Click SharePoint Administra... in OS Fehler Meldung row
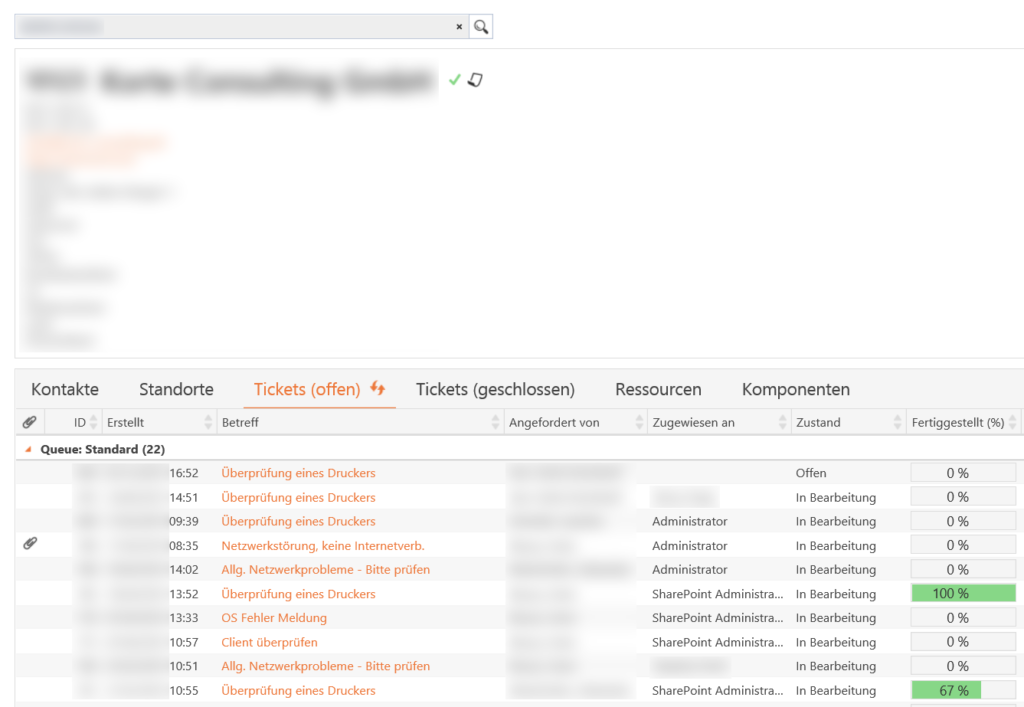Viewport: 1024px width, 707px height. click(x=717, y=618)
